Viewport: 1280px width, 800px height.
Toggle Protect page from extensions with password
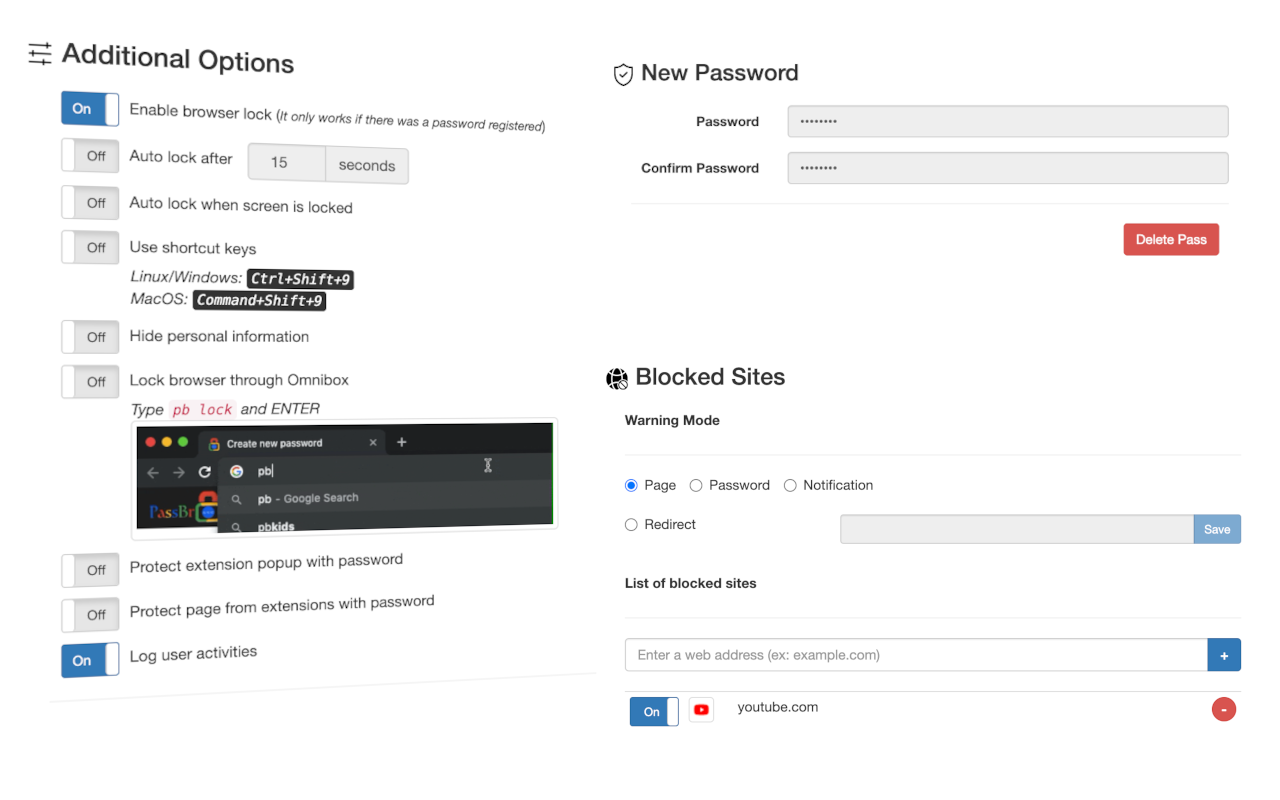tap(90, 614)
